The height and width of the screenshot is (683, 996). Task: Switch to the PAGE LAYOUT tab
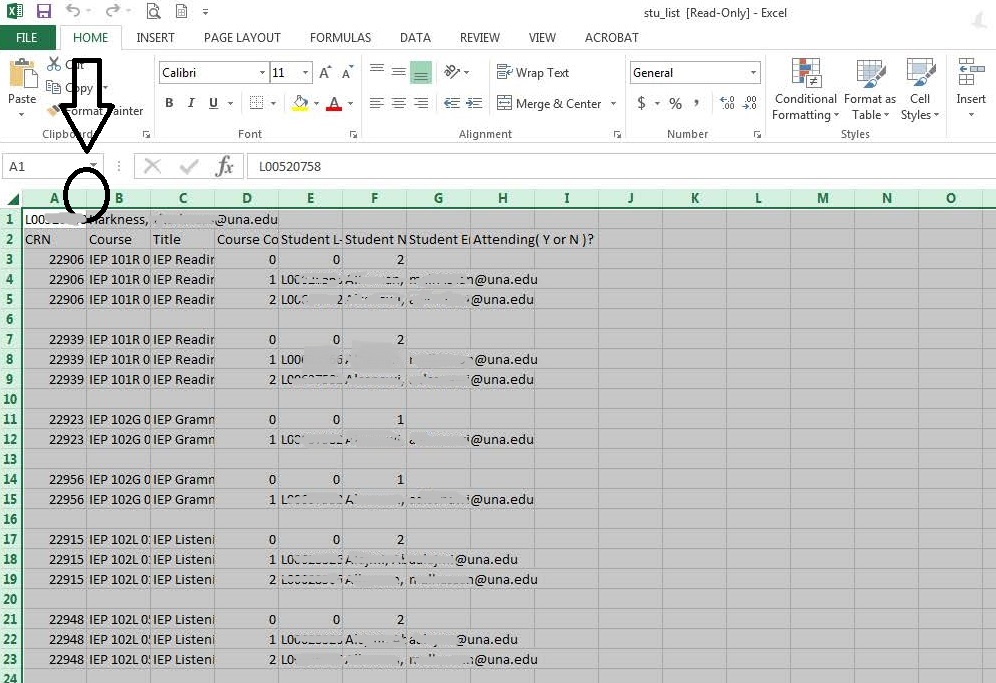click(242, 38)
